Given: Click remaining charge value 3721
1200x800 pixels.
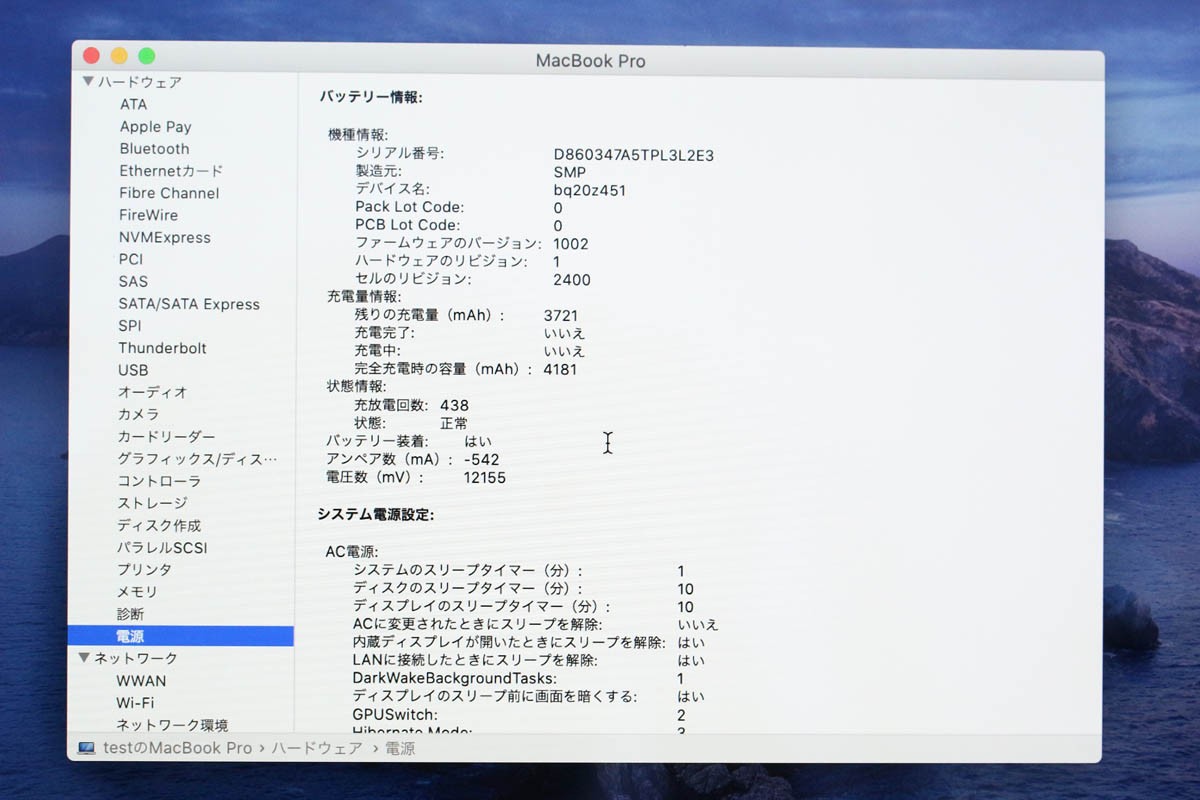Looking at the screenshot, I should [x=561, y=316].
